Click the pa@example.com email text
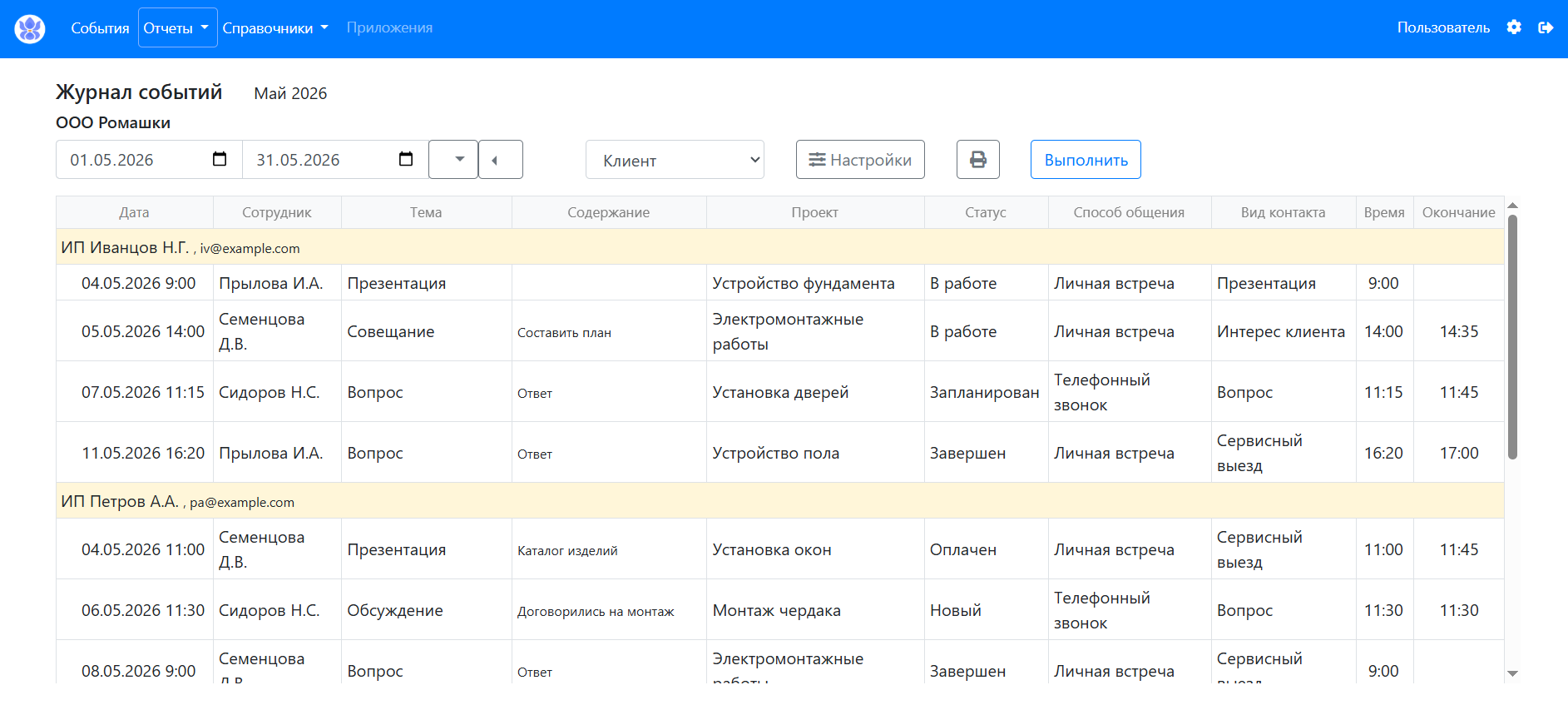This screenshot has height=710, width=1568. tap(242, 503)
